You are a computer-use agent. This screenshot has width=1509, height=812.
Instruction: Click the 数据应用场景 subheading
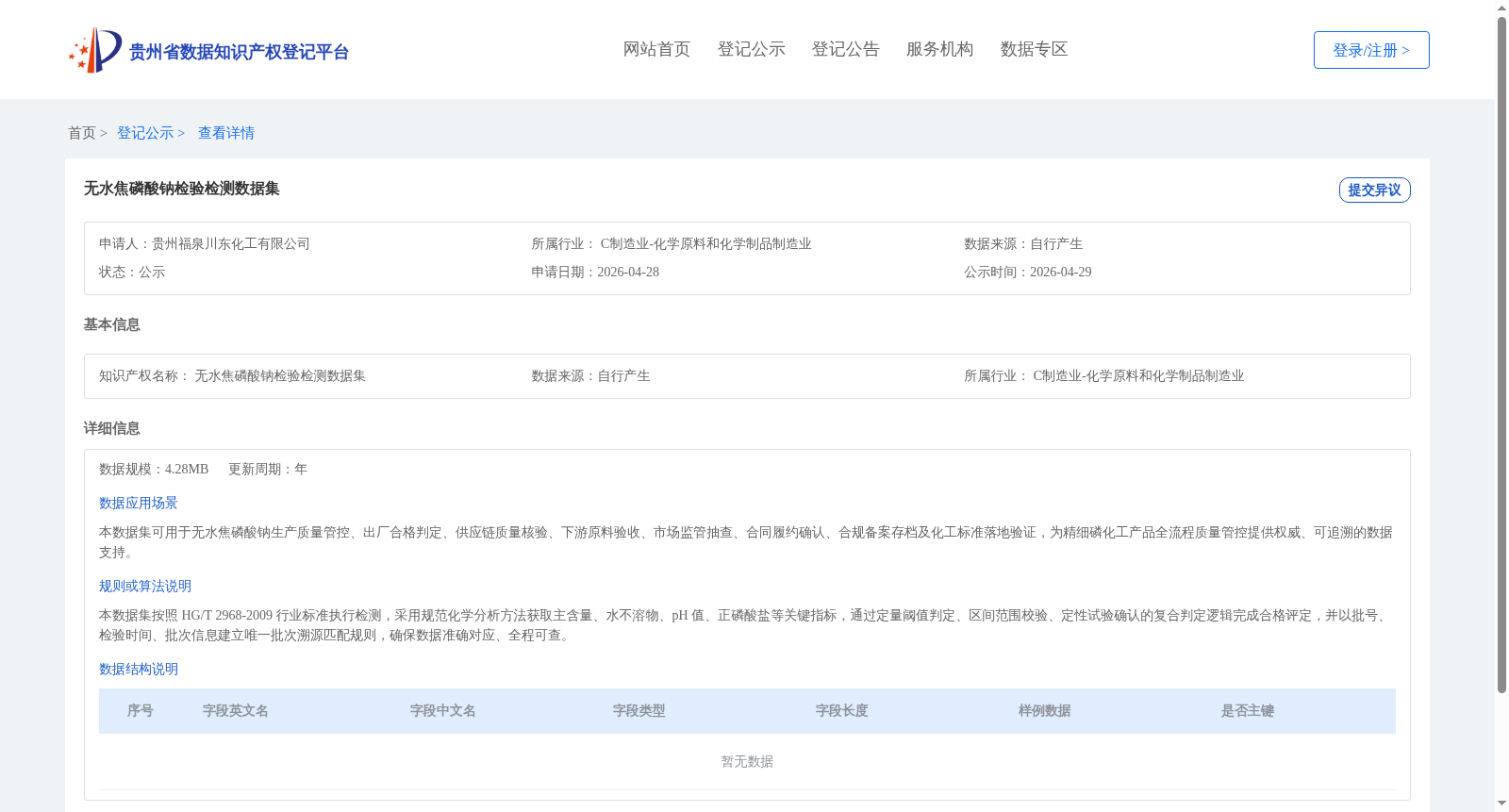(x=139, y=503)
